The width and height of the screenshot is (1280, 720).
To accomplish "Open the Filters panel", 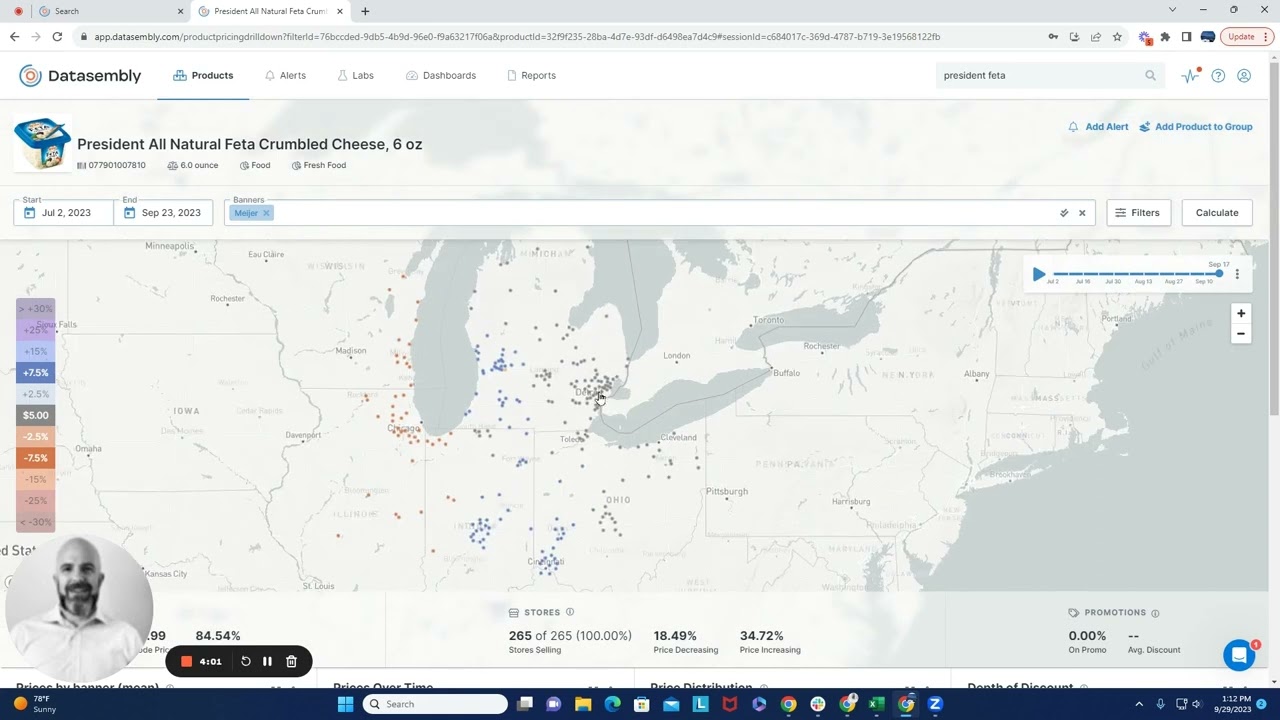I will (1138, 212).
